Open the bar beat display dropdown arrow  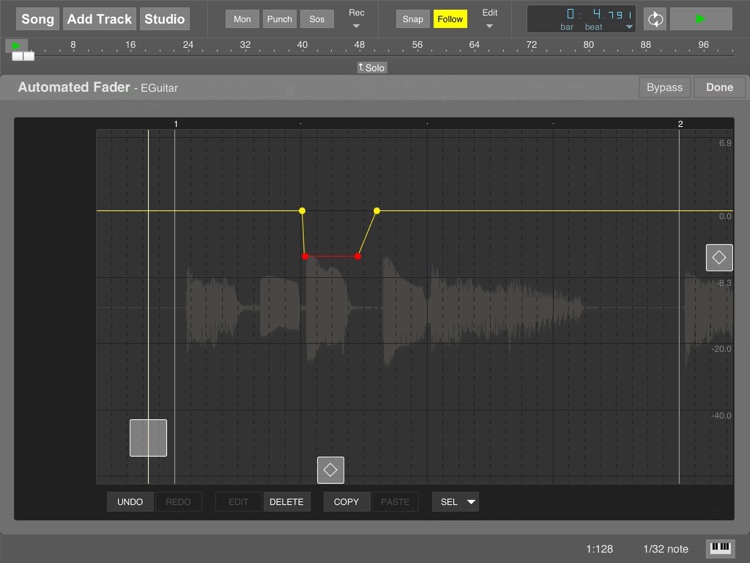tap(629, 27)
